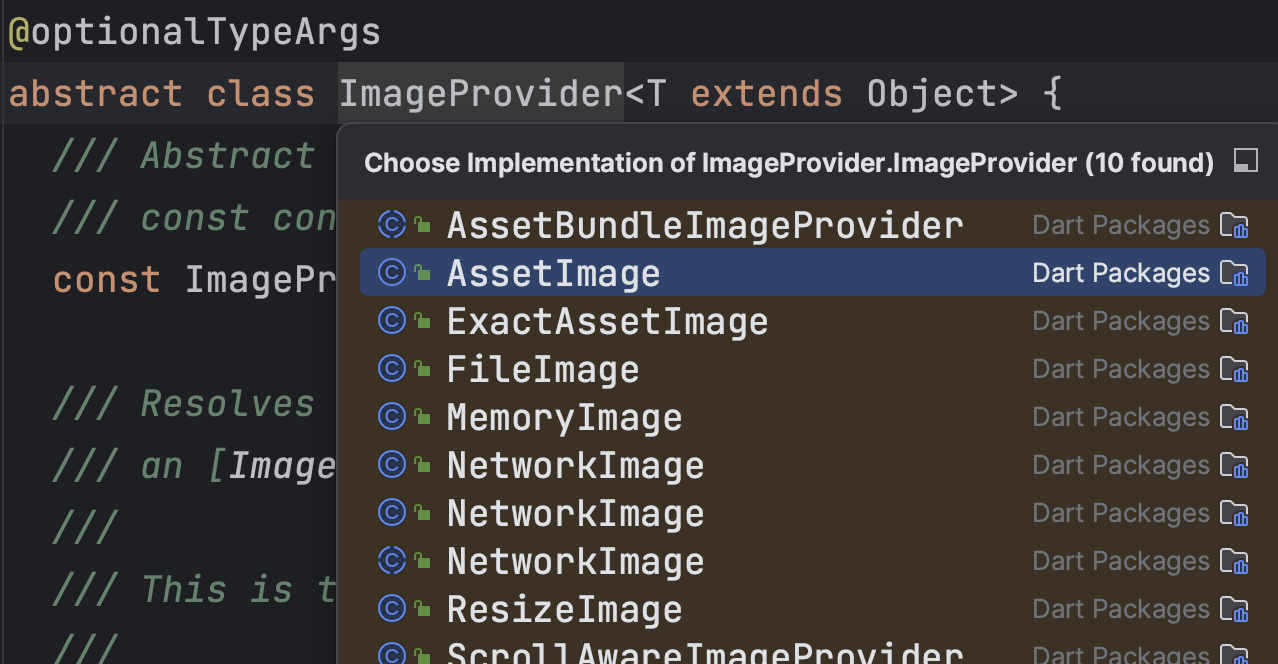This screenshot has width=1278, height=664.
Task: Click the library icon on the MemoryImage row
Action: tap(1235, 418)
